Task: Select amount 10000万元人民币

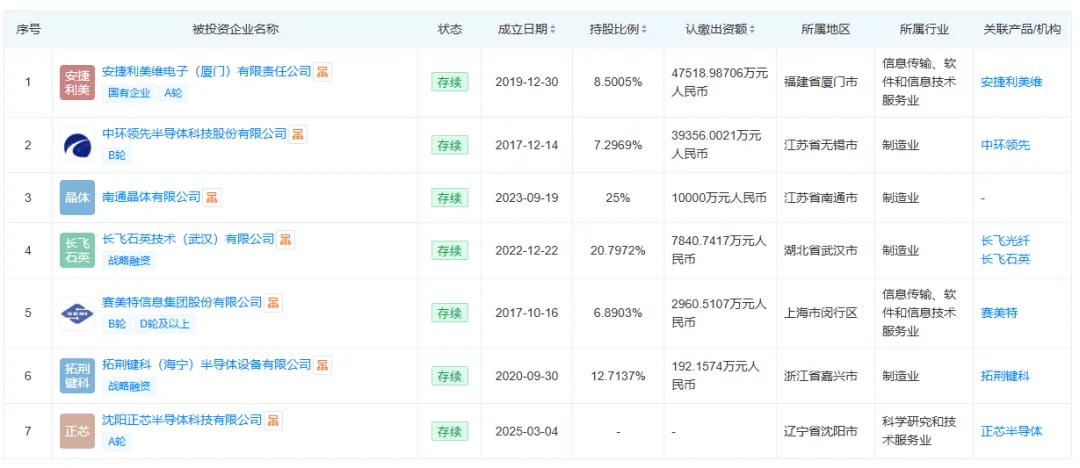Action: [719, 198]
